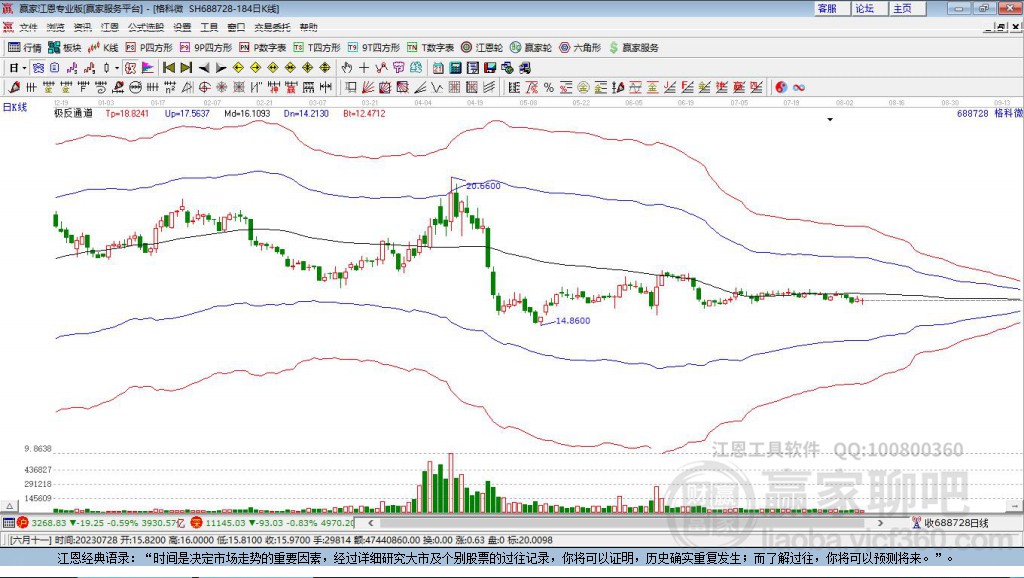Click the 14.8600 low price label
This screenshot has width=1024, height=578.
click(x=573, y=321)
